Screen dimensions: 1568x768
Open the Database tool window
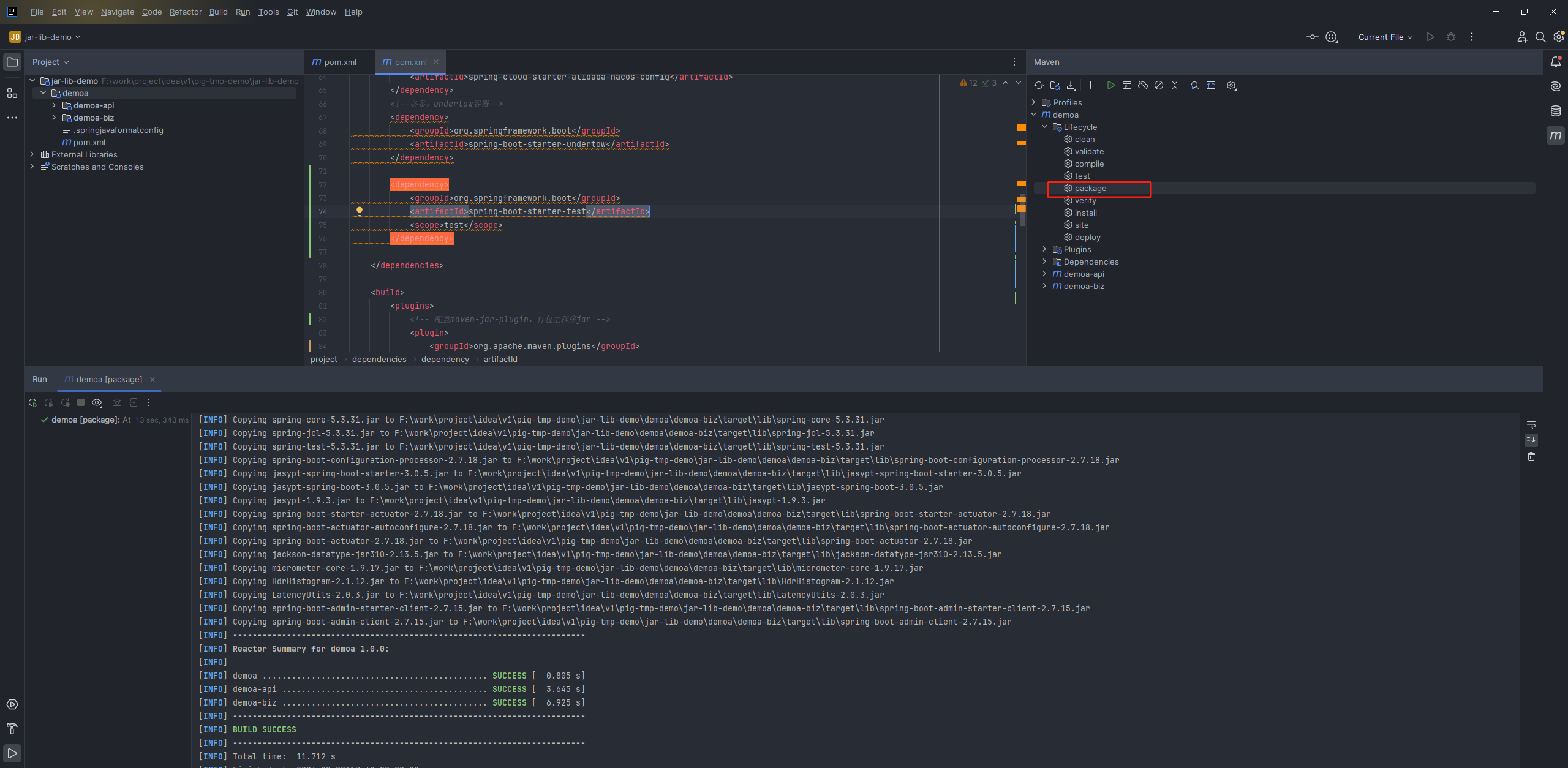1556,111
